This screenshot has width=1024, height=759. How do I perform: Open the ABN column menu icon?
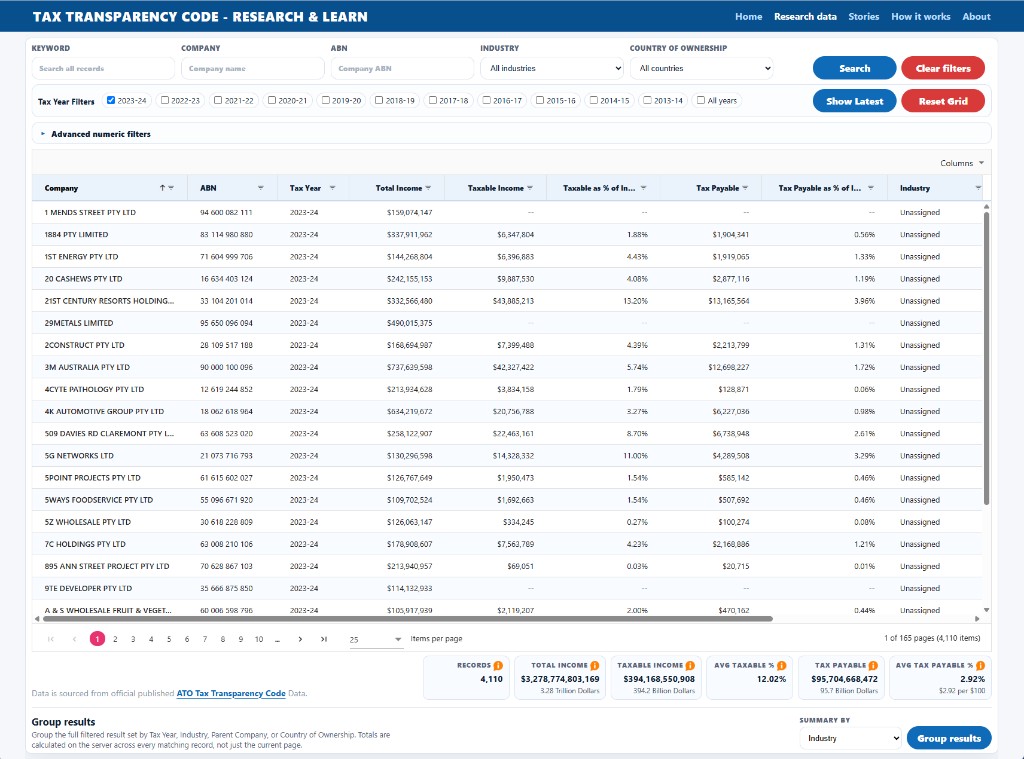[x=261, y=188]
